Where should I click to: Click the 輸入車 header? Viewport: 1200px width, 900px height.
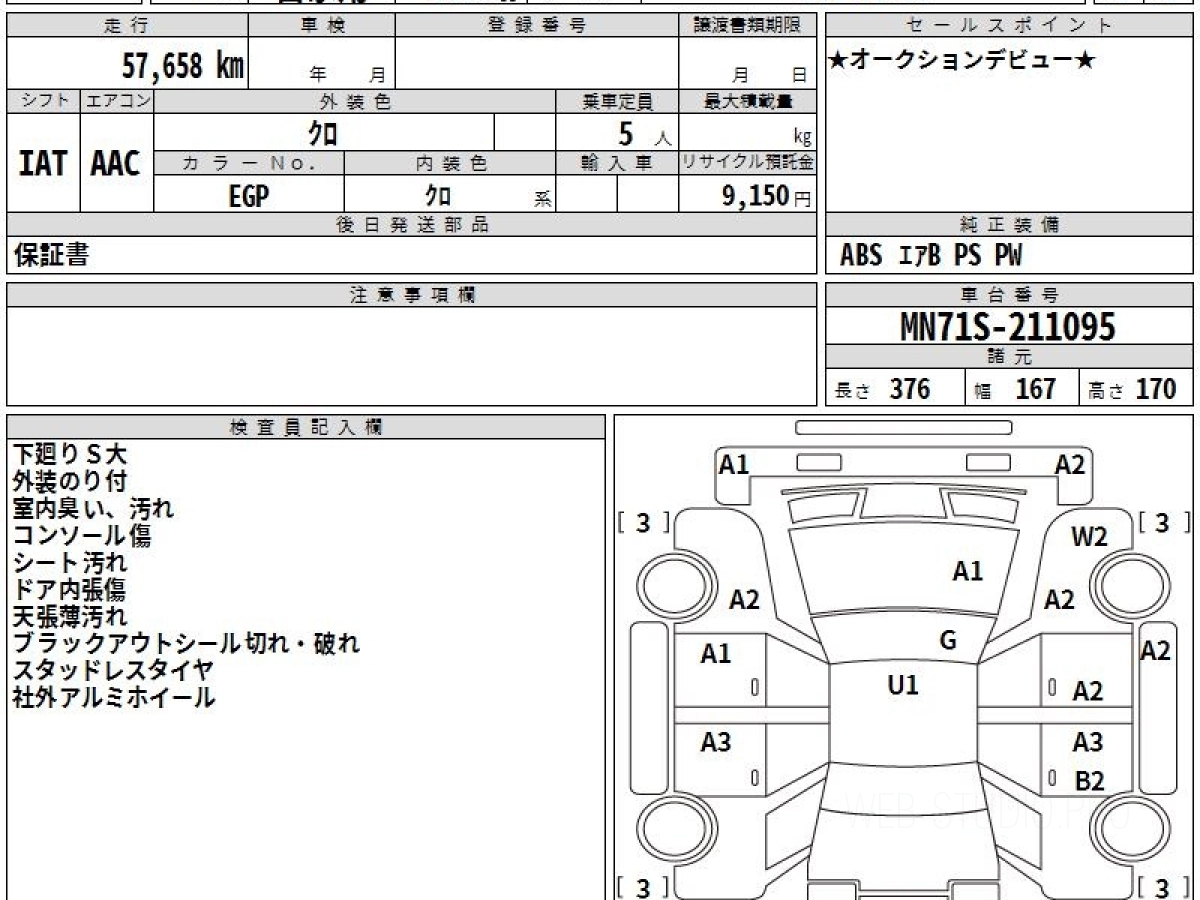[x=617, y=163]
